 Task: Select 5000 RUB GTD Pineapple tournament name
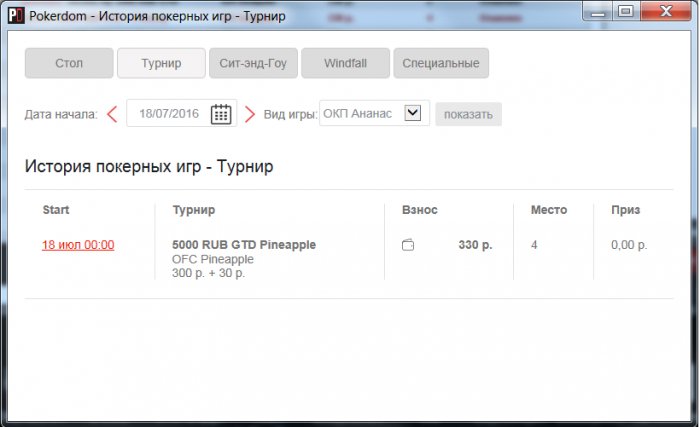(x=244, y=245)
